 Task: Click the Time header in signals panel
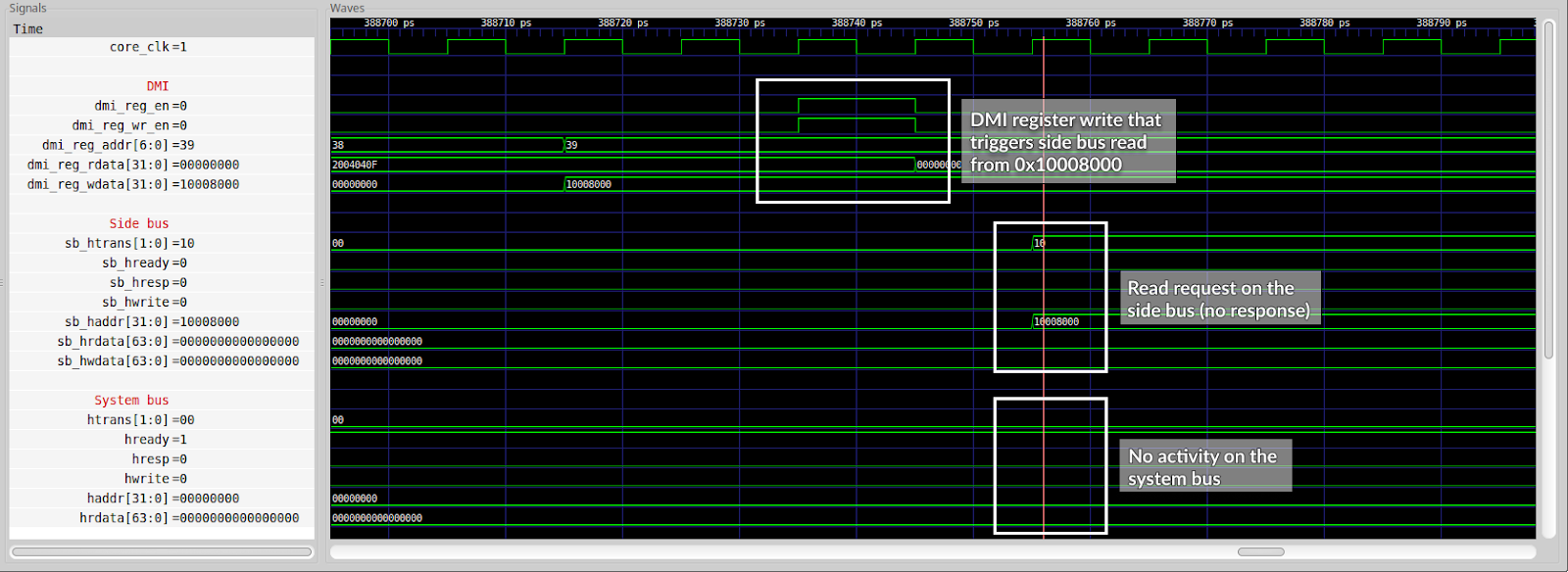[x=27, y=28]
